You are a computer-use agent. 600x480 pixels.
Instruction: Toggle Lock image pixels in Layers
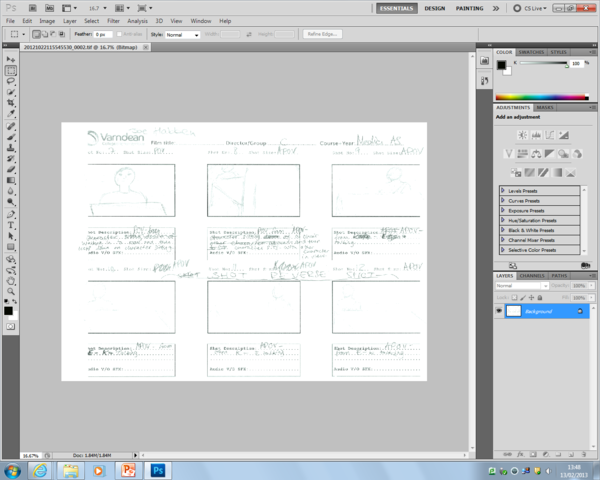pos(523,297)
